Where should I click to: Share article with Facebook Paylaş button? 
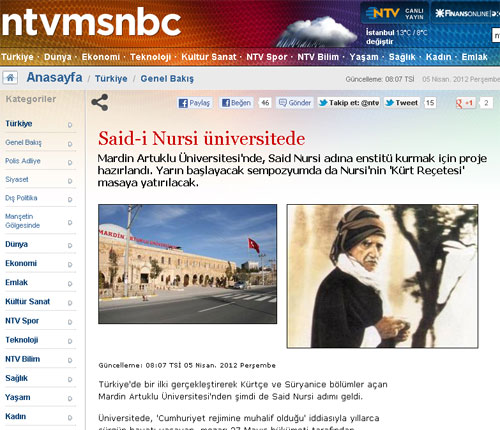(x=194, y=103)
